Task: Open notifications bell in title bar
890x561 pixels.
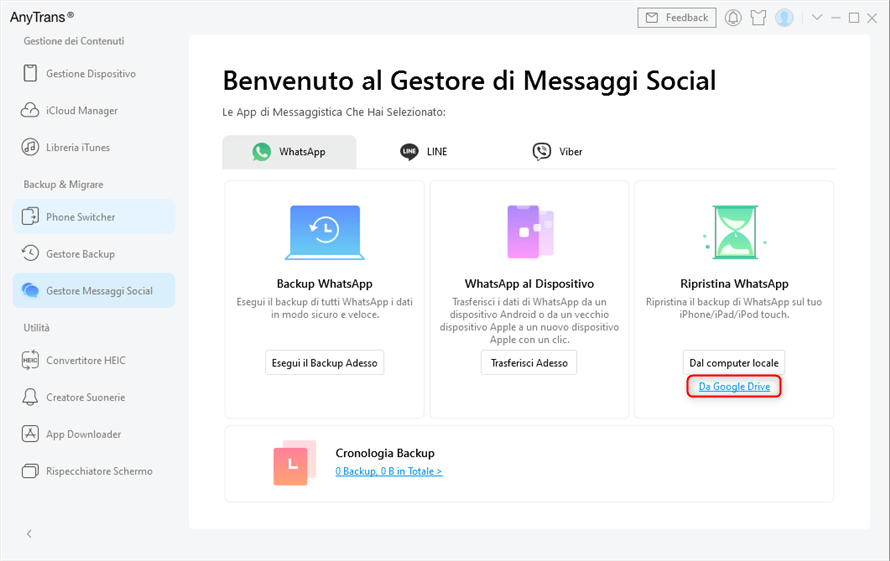Action: (x=733, y=18)
